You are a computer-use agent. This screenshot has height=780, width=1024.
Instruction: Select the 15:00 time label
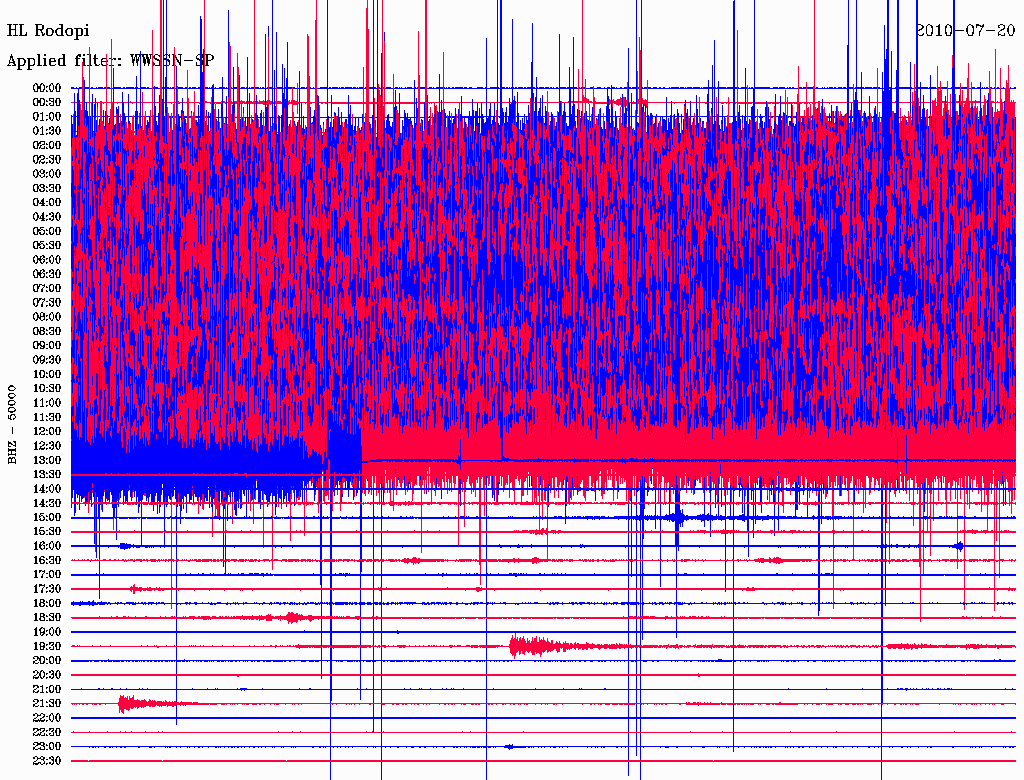point(47,517)
